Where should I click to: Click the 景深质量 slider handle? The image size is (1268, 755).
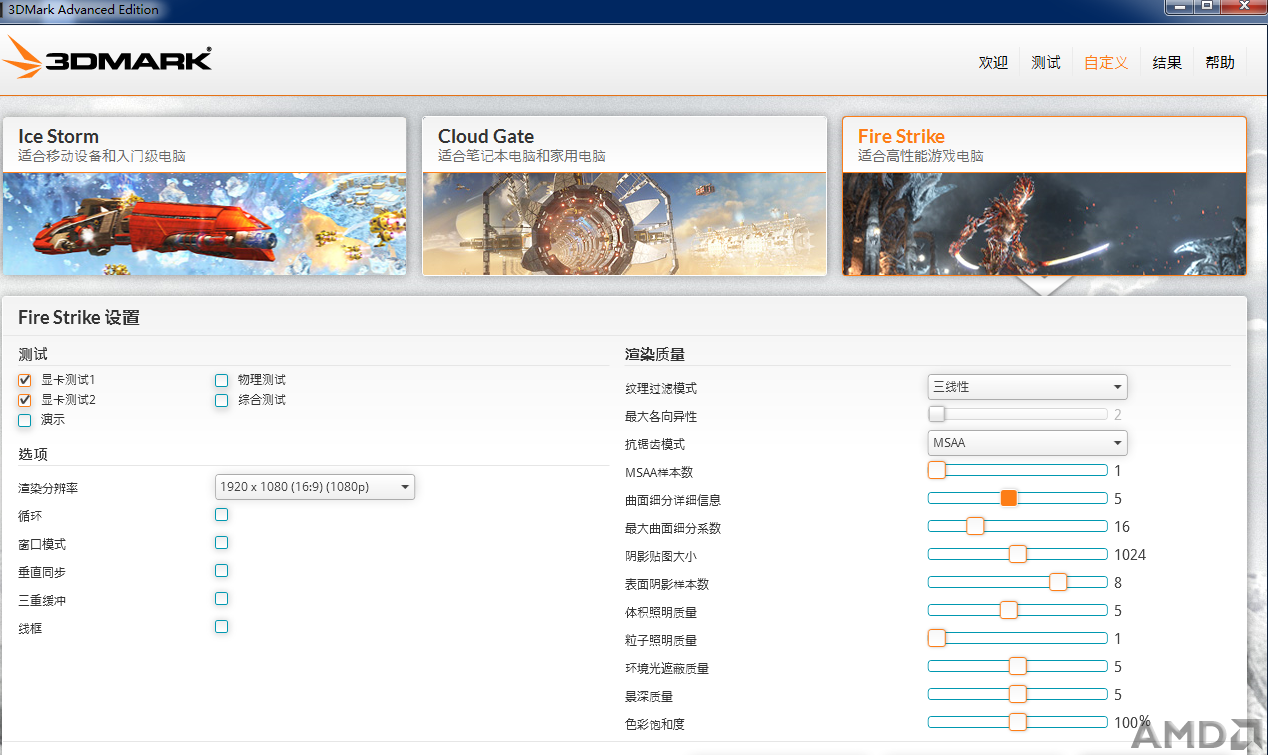(1018, 694)
